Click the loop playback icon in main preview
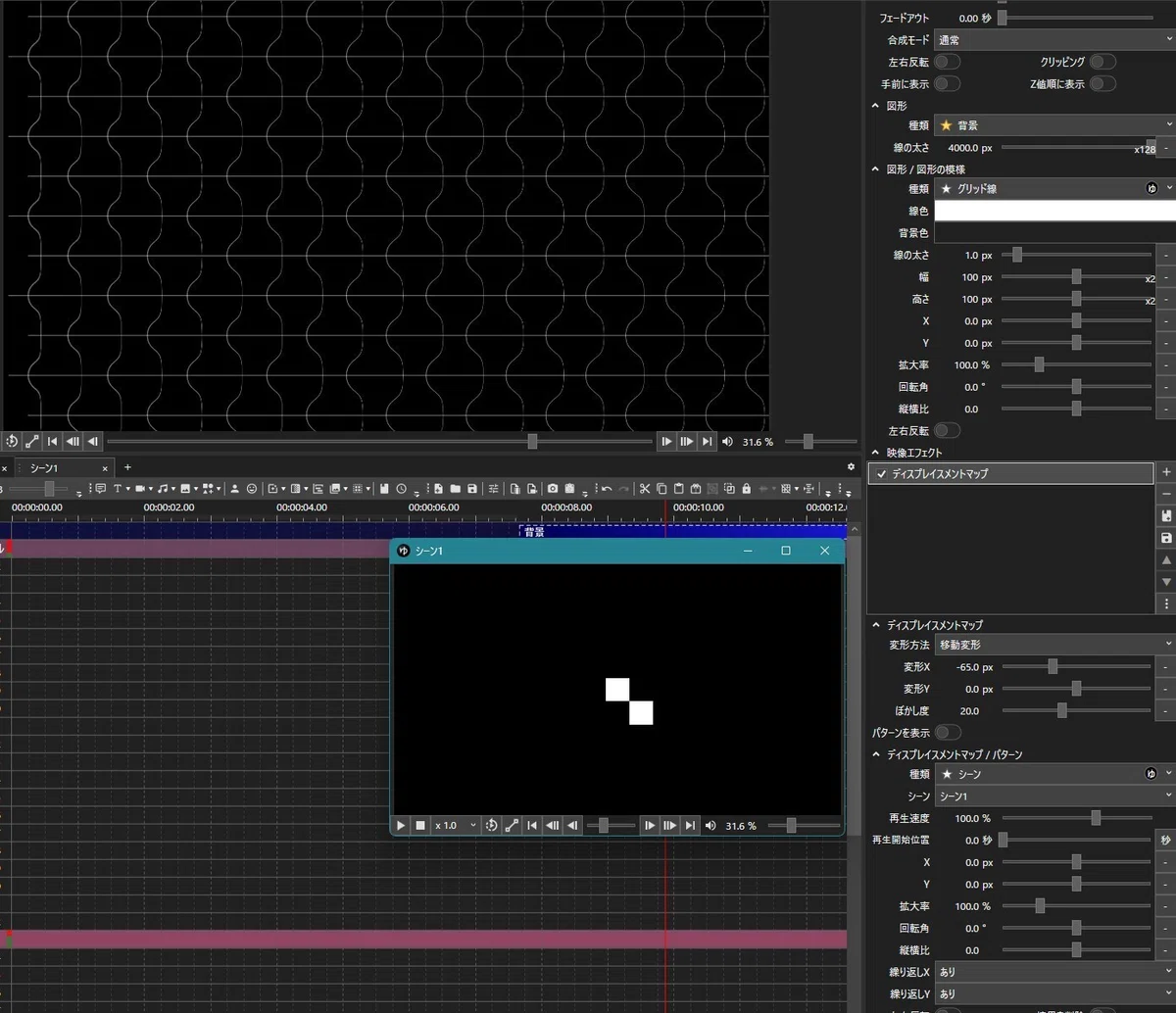 (12, 442)
